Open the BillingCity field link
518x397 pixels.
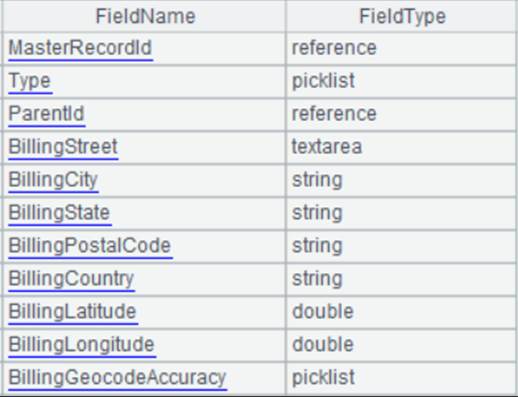point(53,180)
